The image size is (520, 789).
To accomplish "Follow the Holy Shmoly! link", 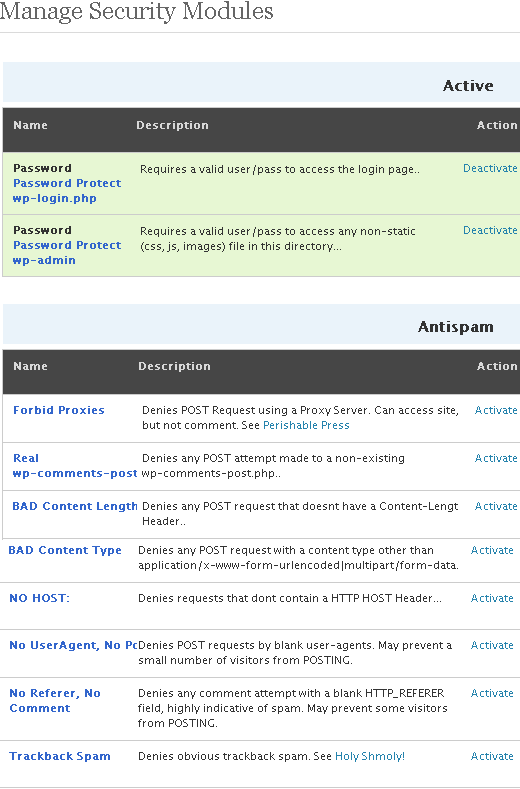I will tap(369, 756).
